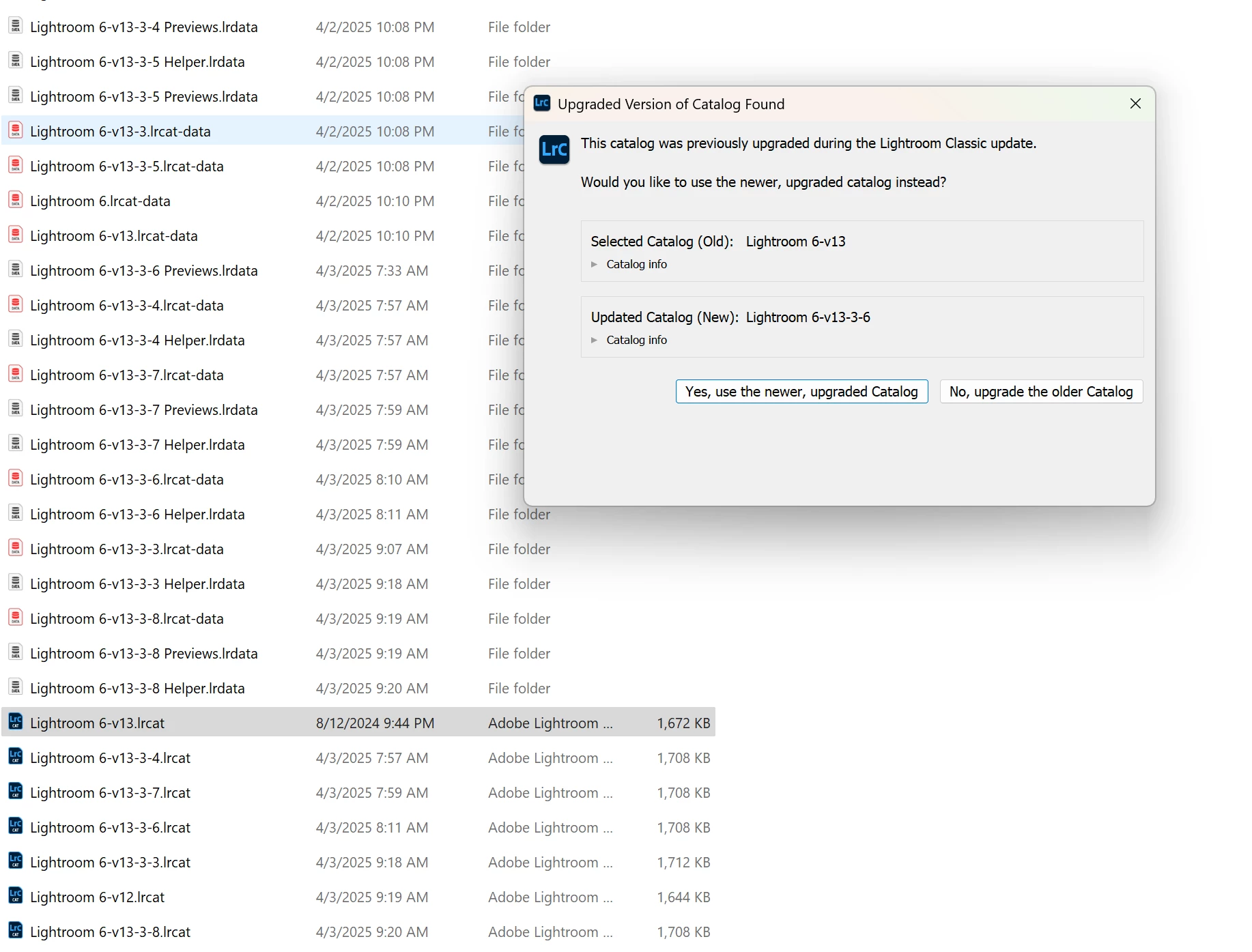Viewport: 1252px width, 952px height.
Task: Close the Upgraded Version of Catalog Found dialog
Action: click(1135, 104)
